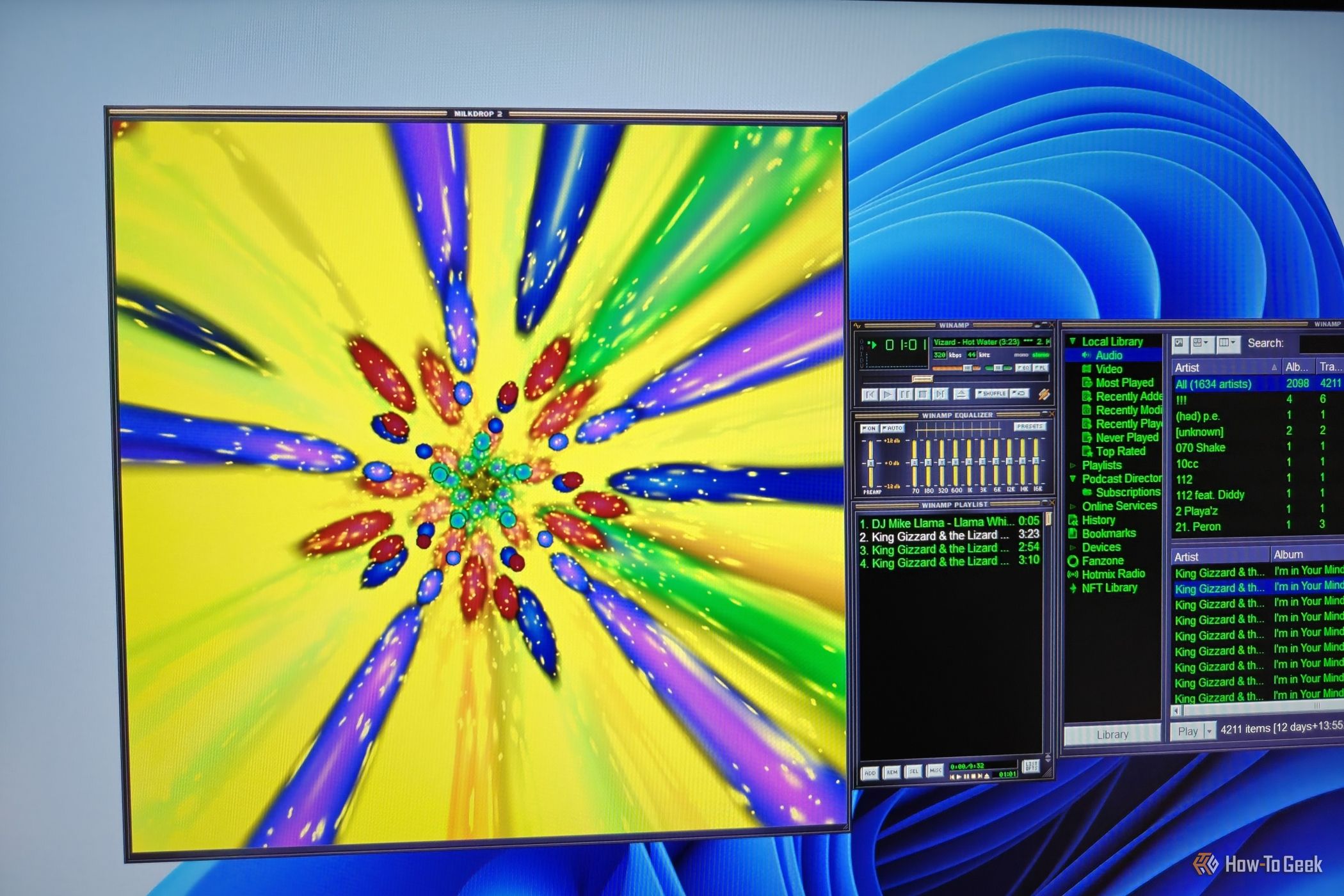Click the PREAMP slider in equalizer

[870, 464]
